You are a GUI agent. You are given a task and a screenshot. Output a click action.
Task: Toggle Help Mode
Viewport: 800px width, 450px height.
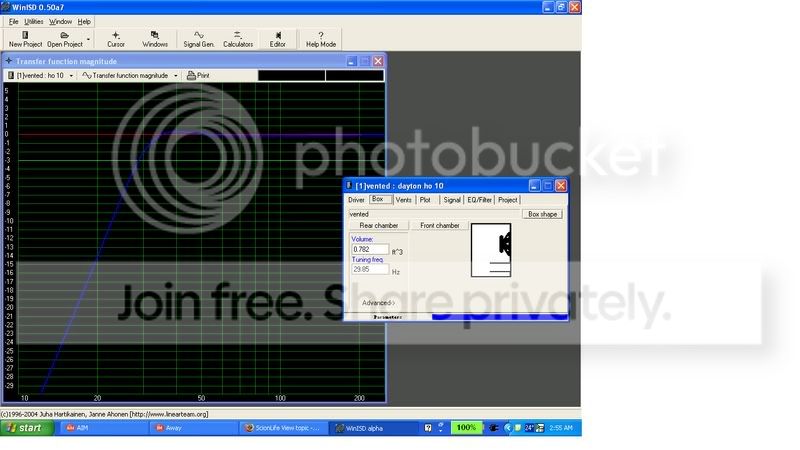click(320, 38)
